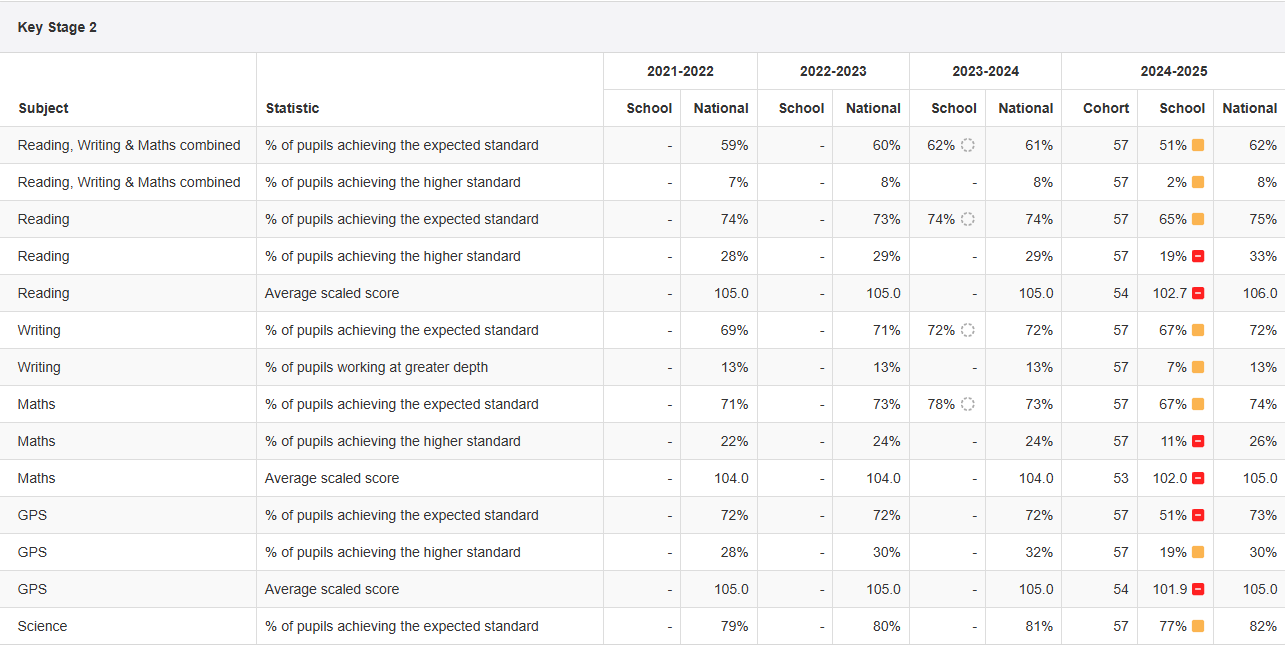Click dashed circle beside 2023-2024 Reading 74%
Screen dimensions: 1285x645
967,219
